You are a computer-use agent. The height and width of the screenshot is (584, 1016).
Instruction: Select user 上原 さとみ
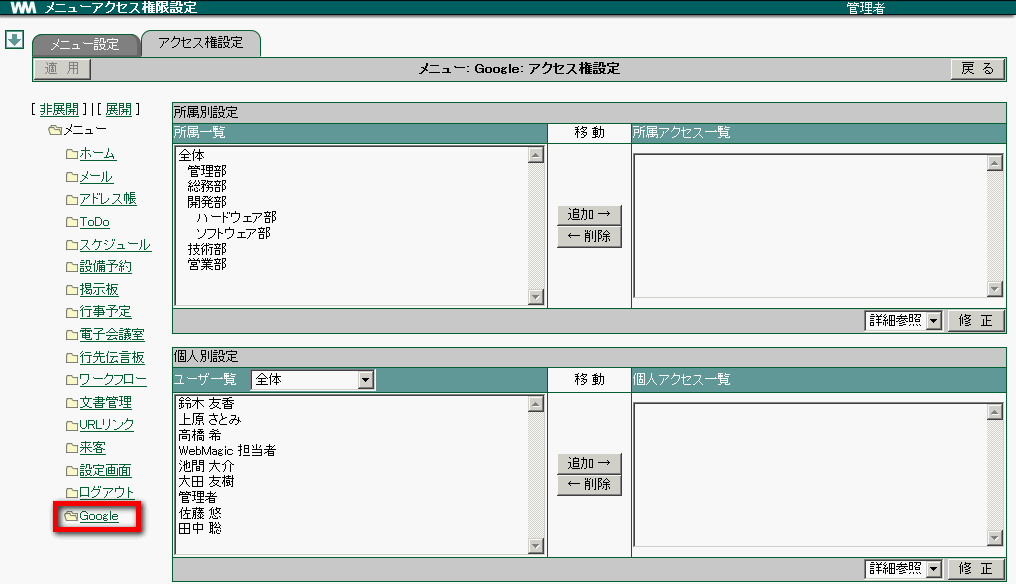coord(209,419)
